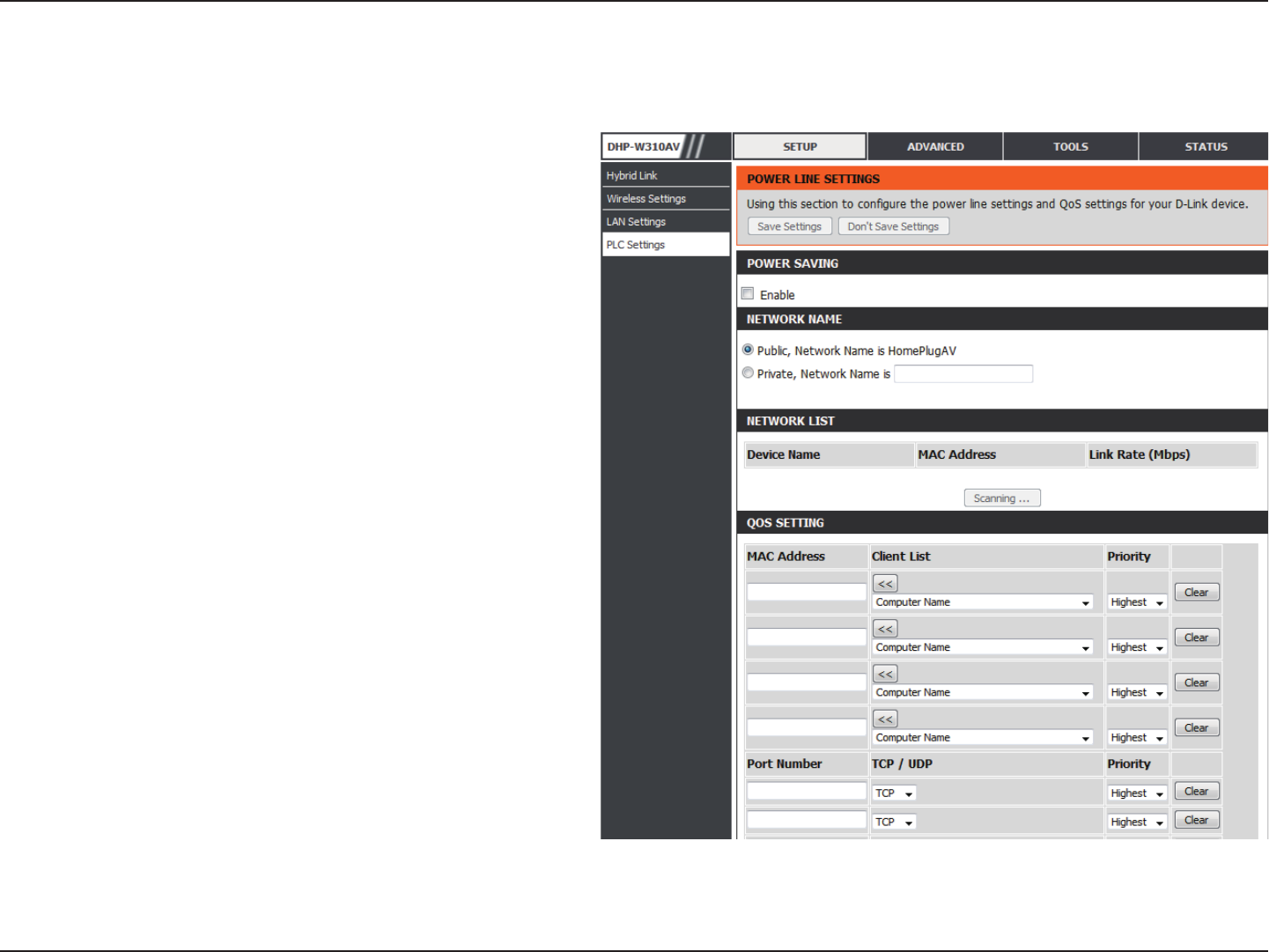1269x952 pixels.
Task: Open first Computer Name dropdown
Action: [x=983, y=602]
